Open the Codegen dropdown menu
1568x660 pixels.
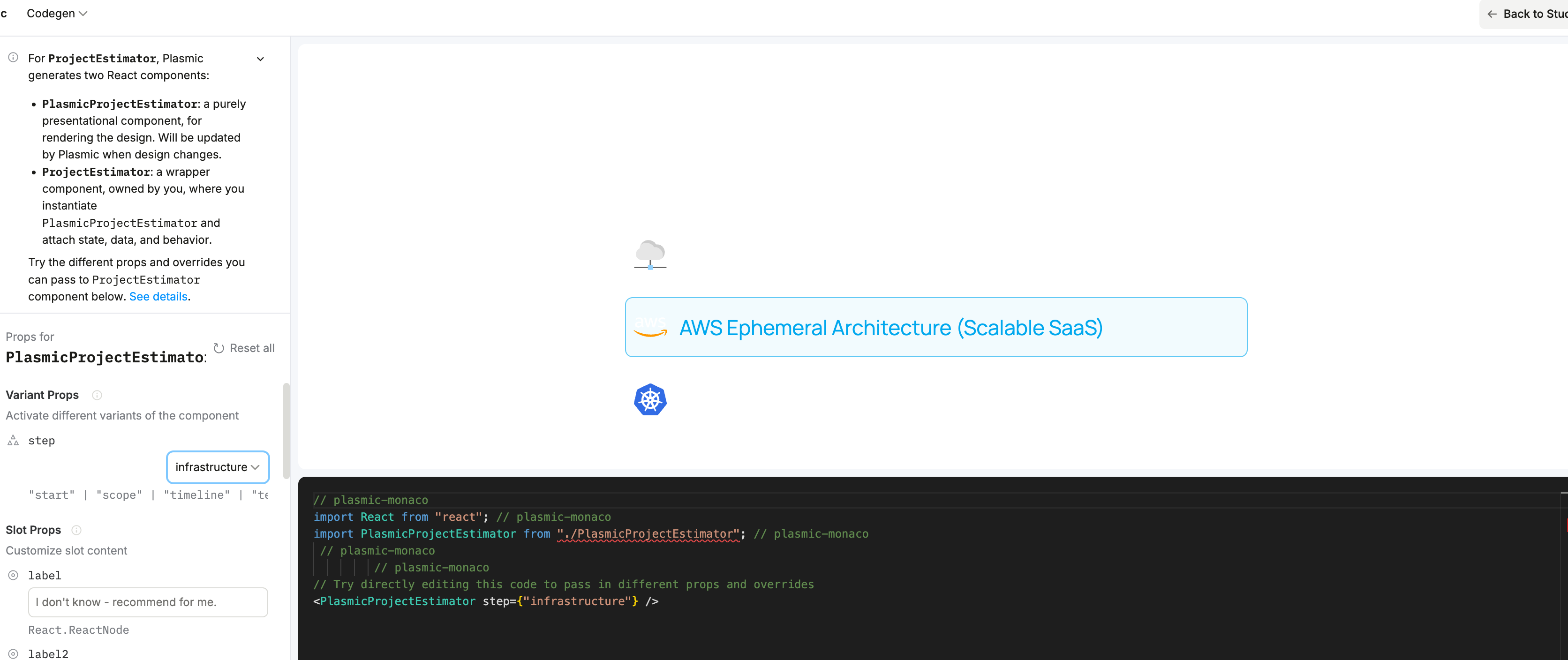pos(57,14)
